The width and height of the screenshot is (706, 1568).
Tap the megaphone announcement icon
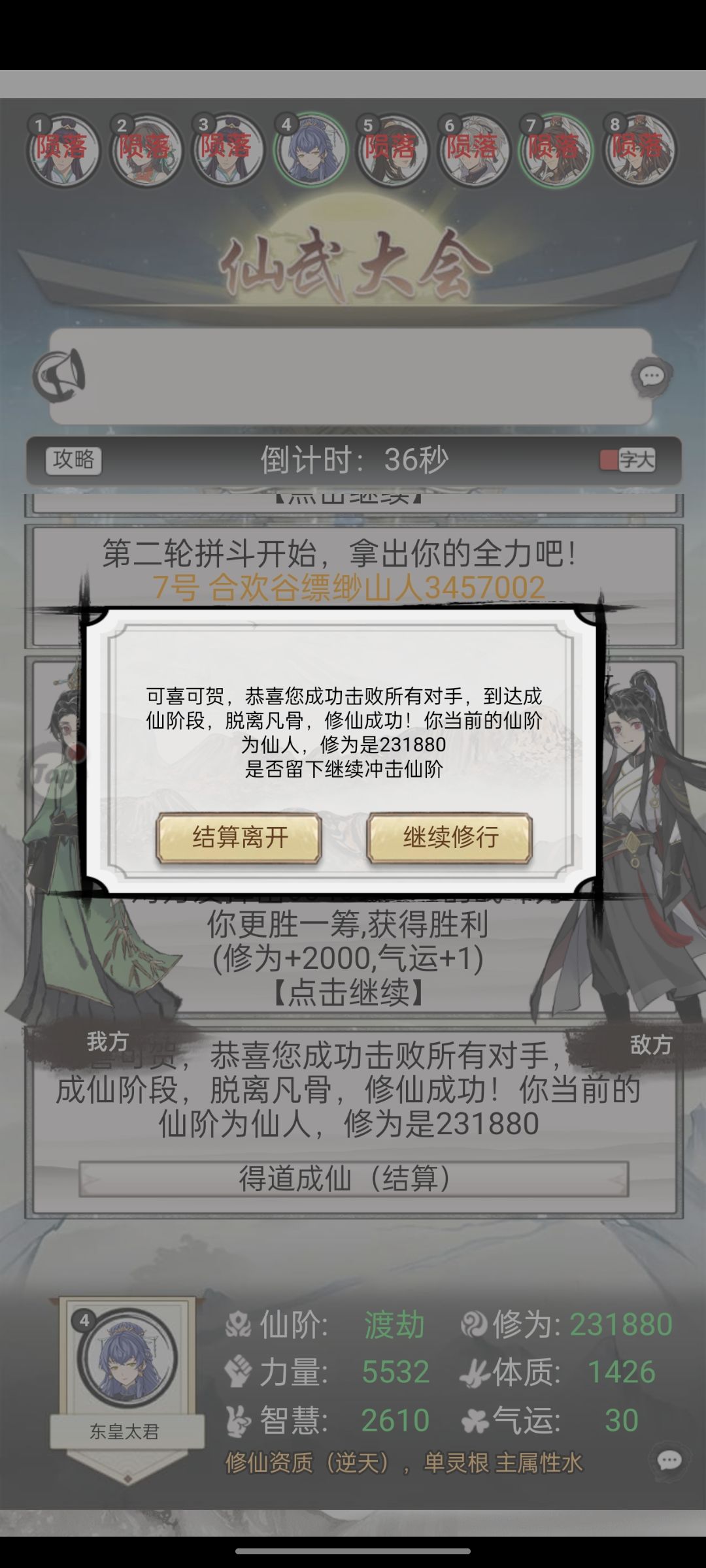(x=59, y=376)
